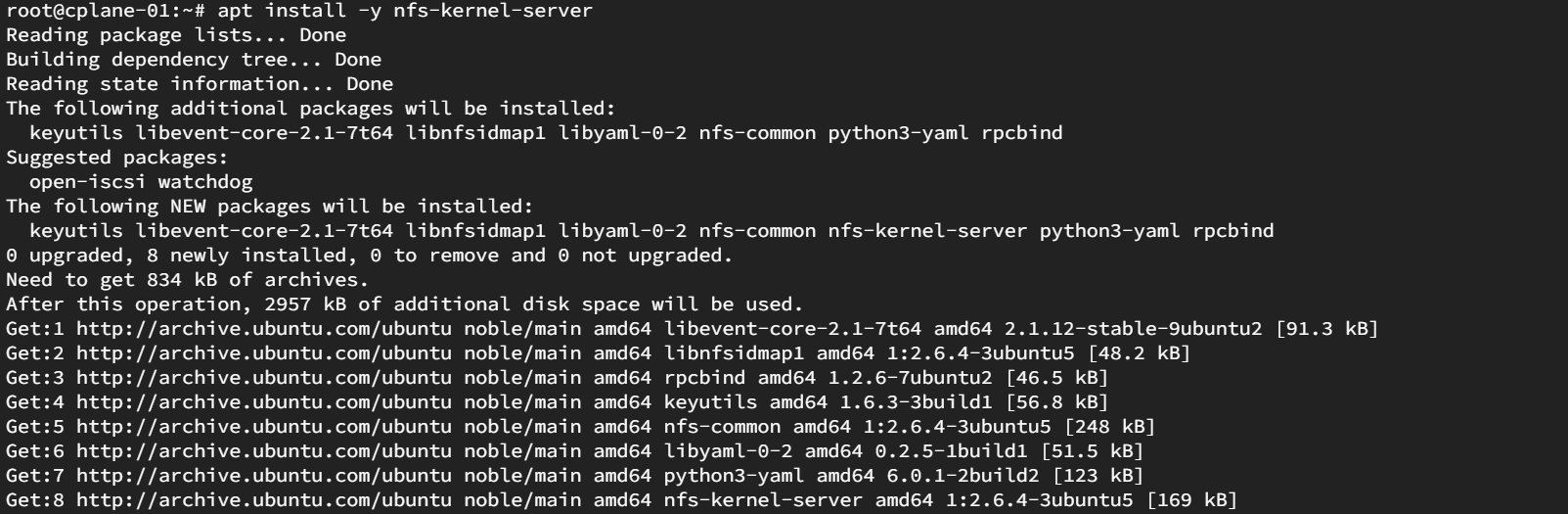Click the archive.ubuntu.com URL on Get:1 line
This screenshot has height=514, width=1568.
point(264,329)
